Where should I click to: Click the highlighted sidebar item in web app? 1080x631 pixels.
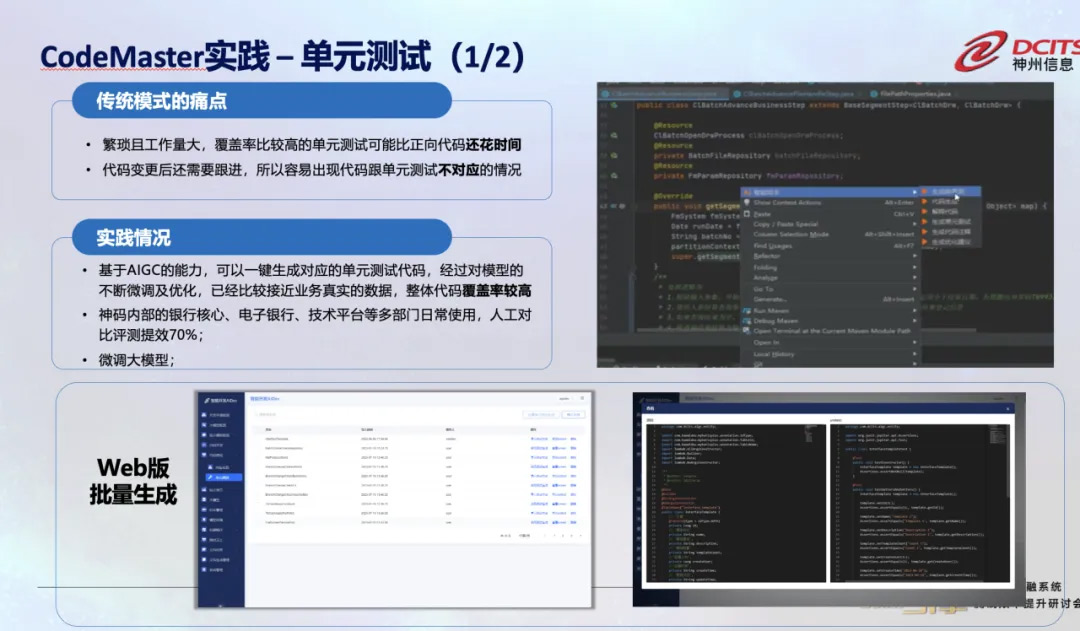coord(221,477)
